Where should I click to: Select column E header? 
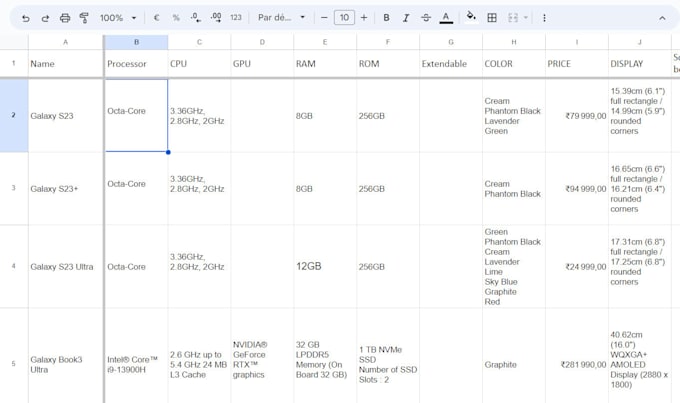coord(325,42)
